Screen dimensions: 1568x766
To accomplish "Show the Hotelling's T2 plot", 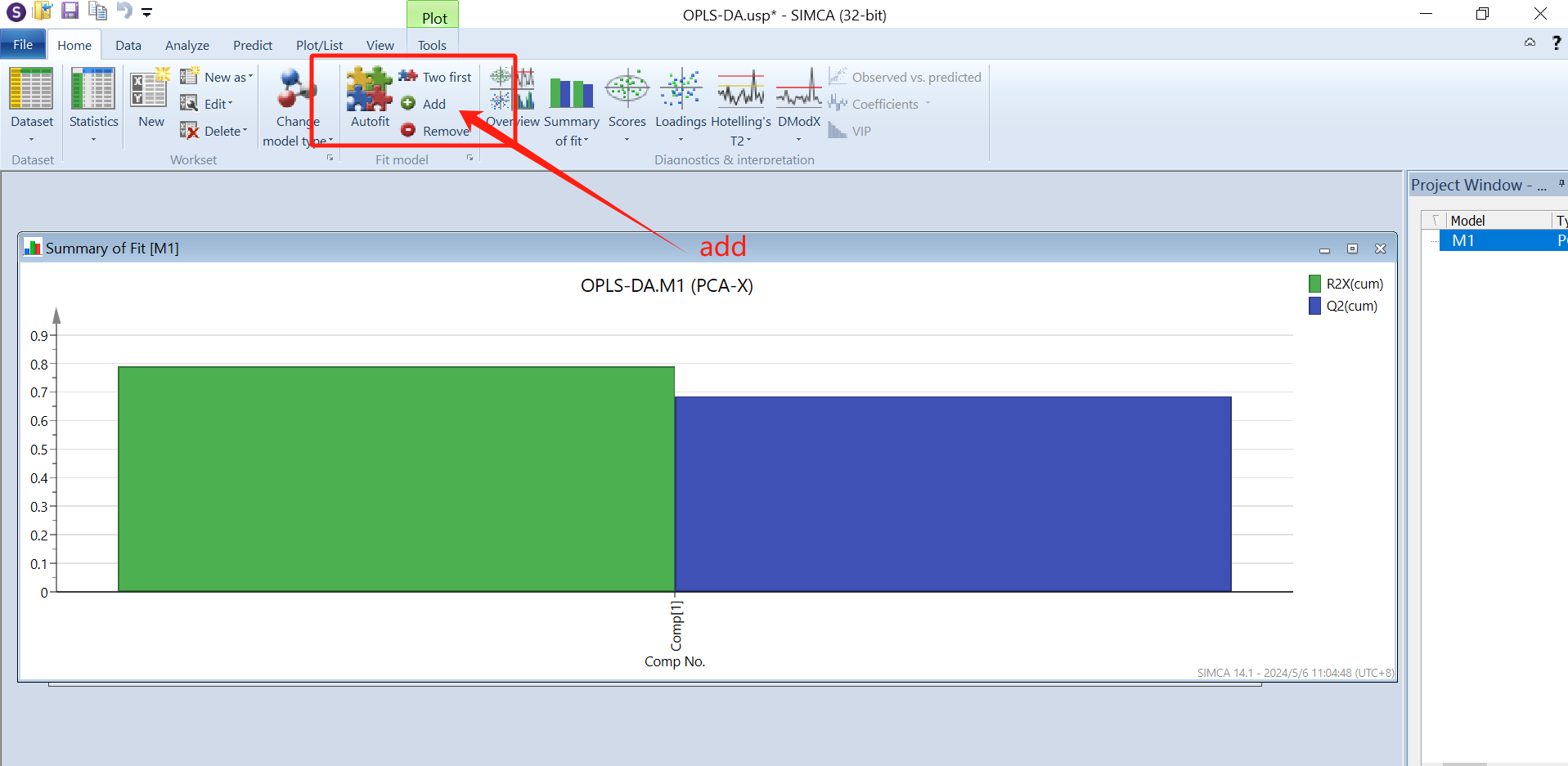I will 740,89.
